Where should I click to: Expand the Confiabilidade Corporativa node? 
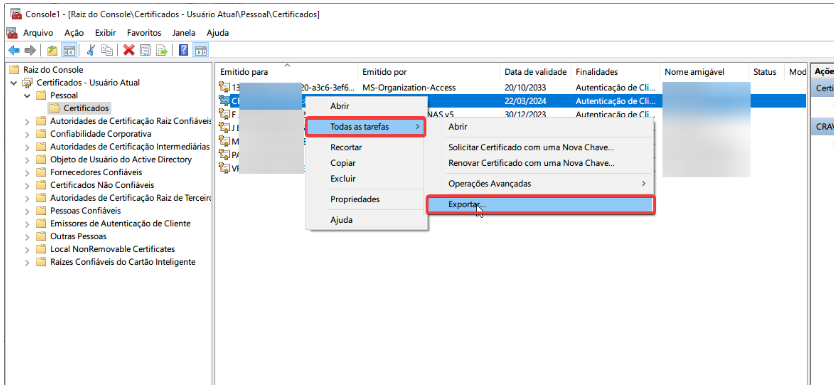pyautogui.click(x=27, y=134)
